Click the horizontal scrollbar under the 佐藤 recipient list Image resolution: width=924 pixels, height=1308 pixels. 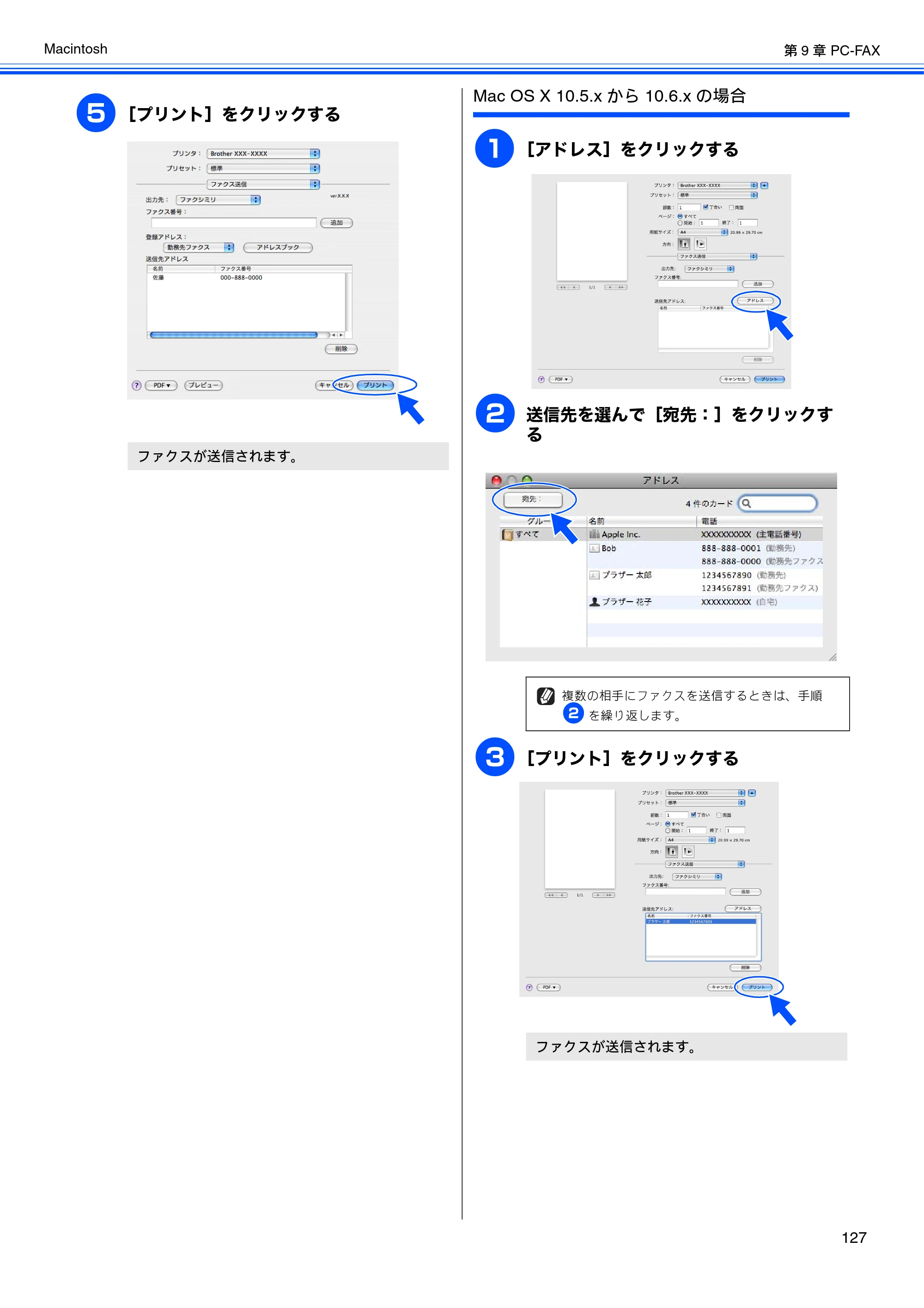[x=234, y=335]
